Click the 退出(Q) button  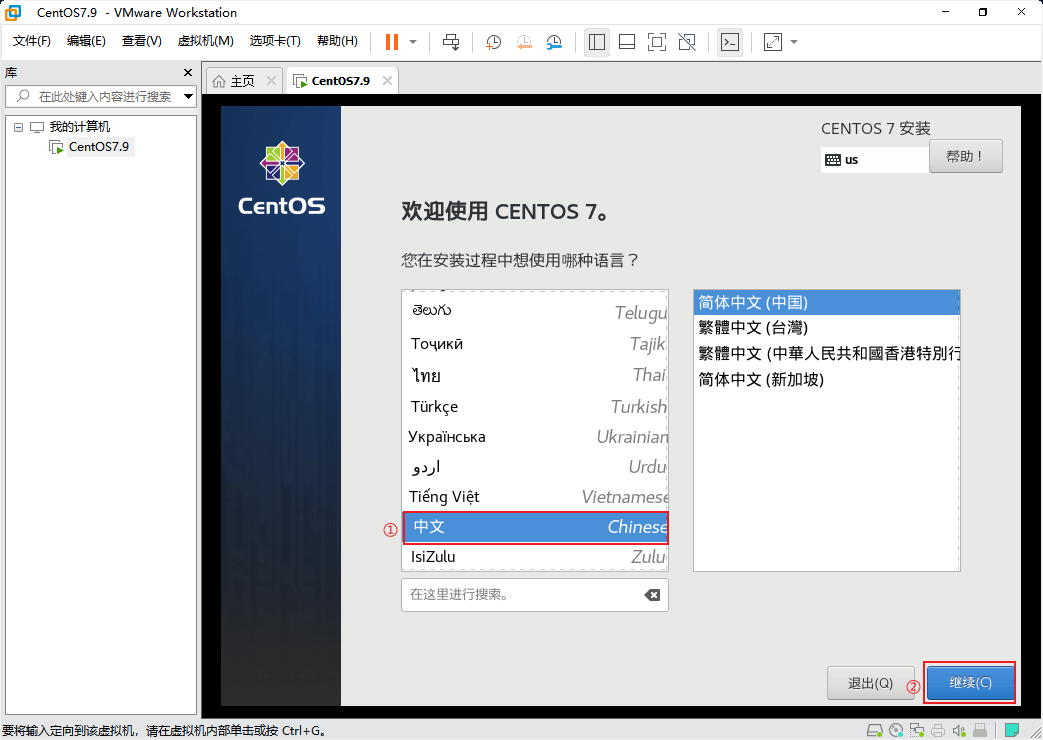[x=870, y=683]
